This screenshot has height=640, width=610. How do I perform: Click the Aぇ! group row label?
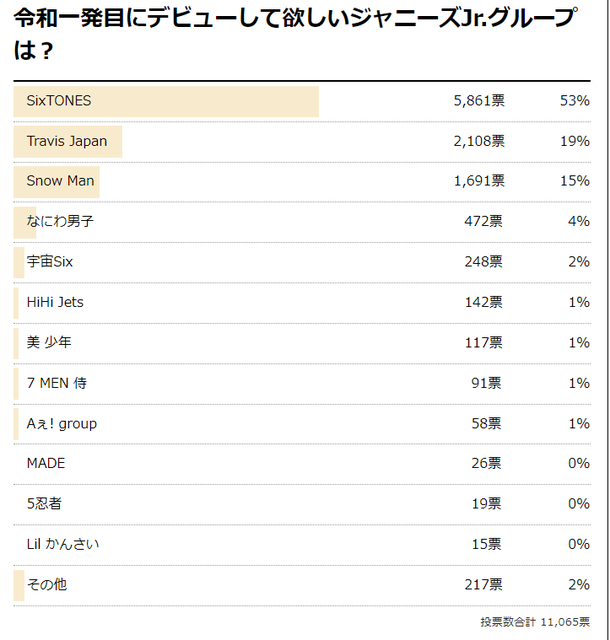(x=62, y=424)
